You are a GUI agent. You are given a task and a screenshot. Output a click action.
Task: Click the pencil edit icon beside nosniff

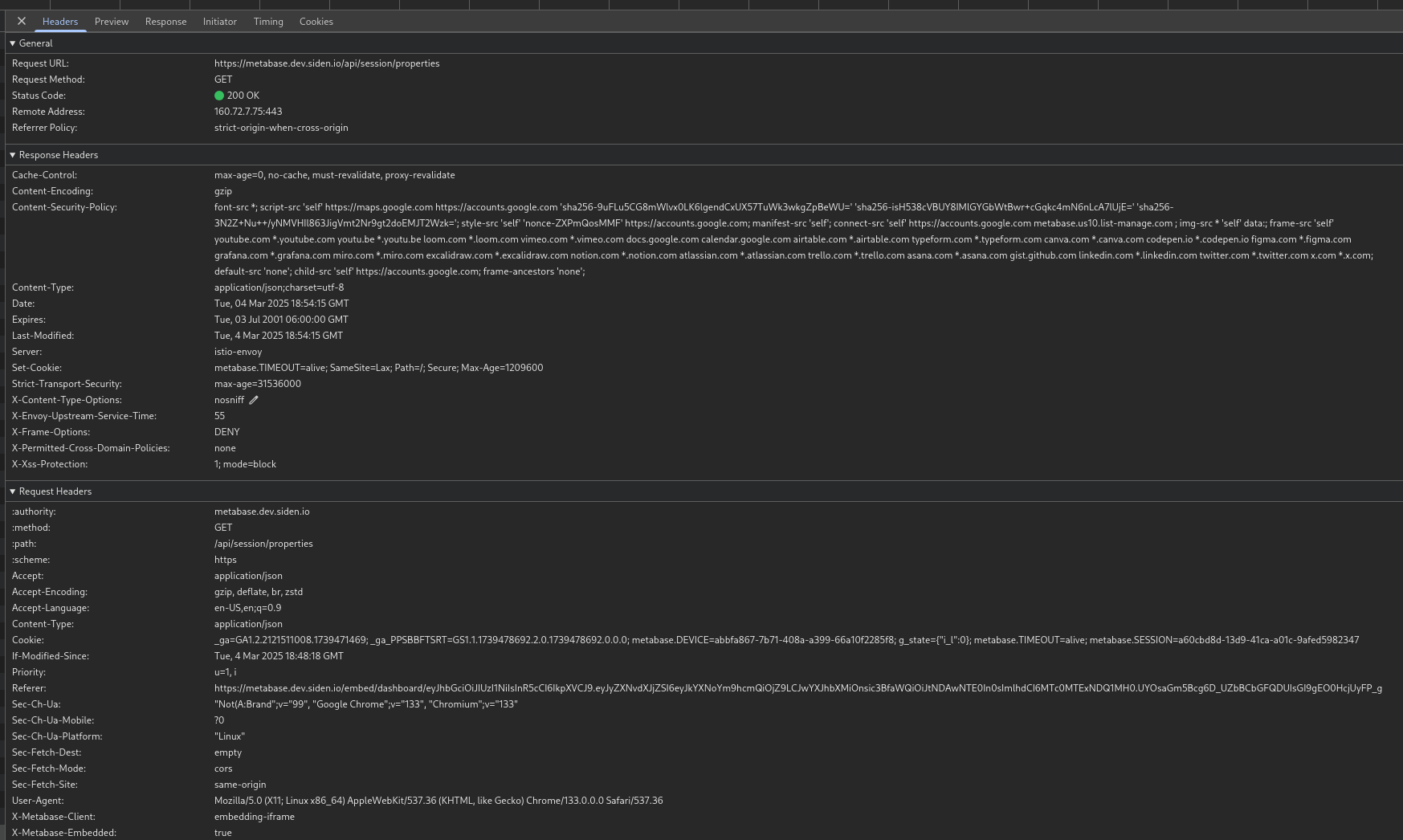tap(254, 400)
